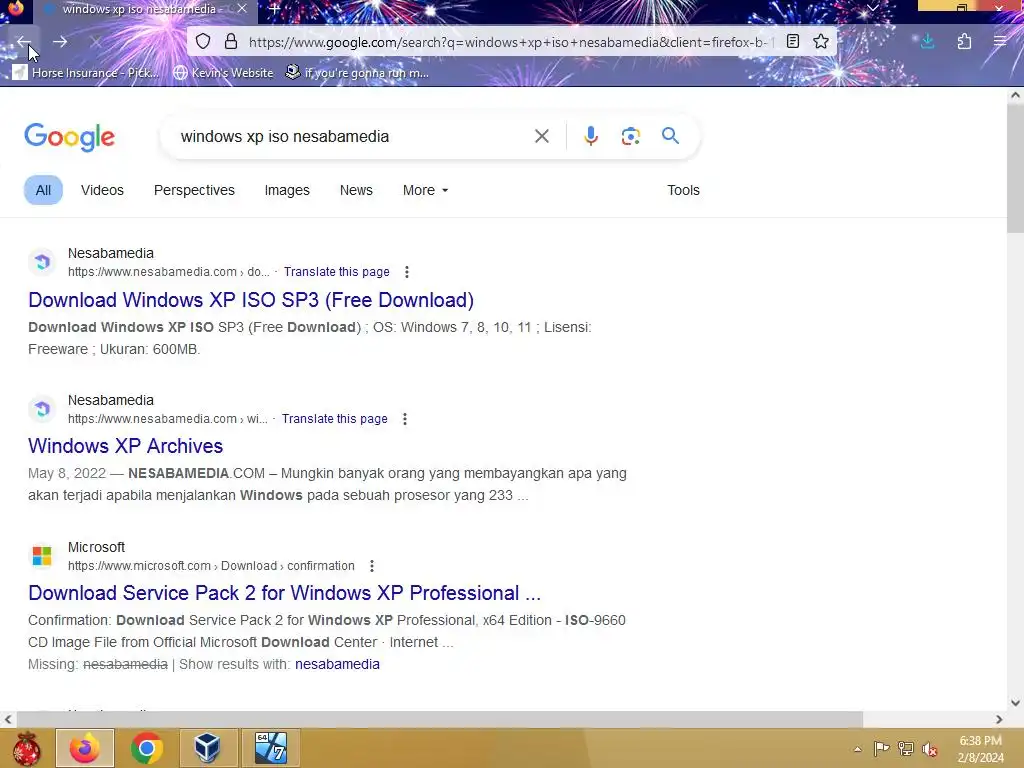Screen dimensions: 1024x768
Task: Open the extensions puzzle icon
Action: (x=964, y=42)
